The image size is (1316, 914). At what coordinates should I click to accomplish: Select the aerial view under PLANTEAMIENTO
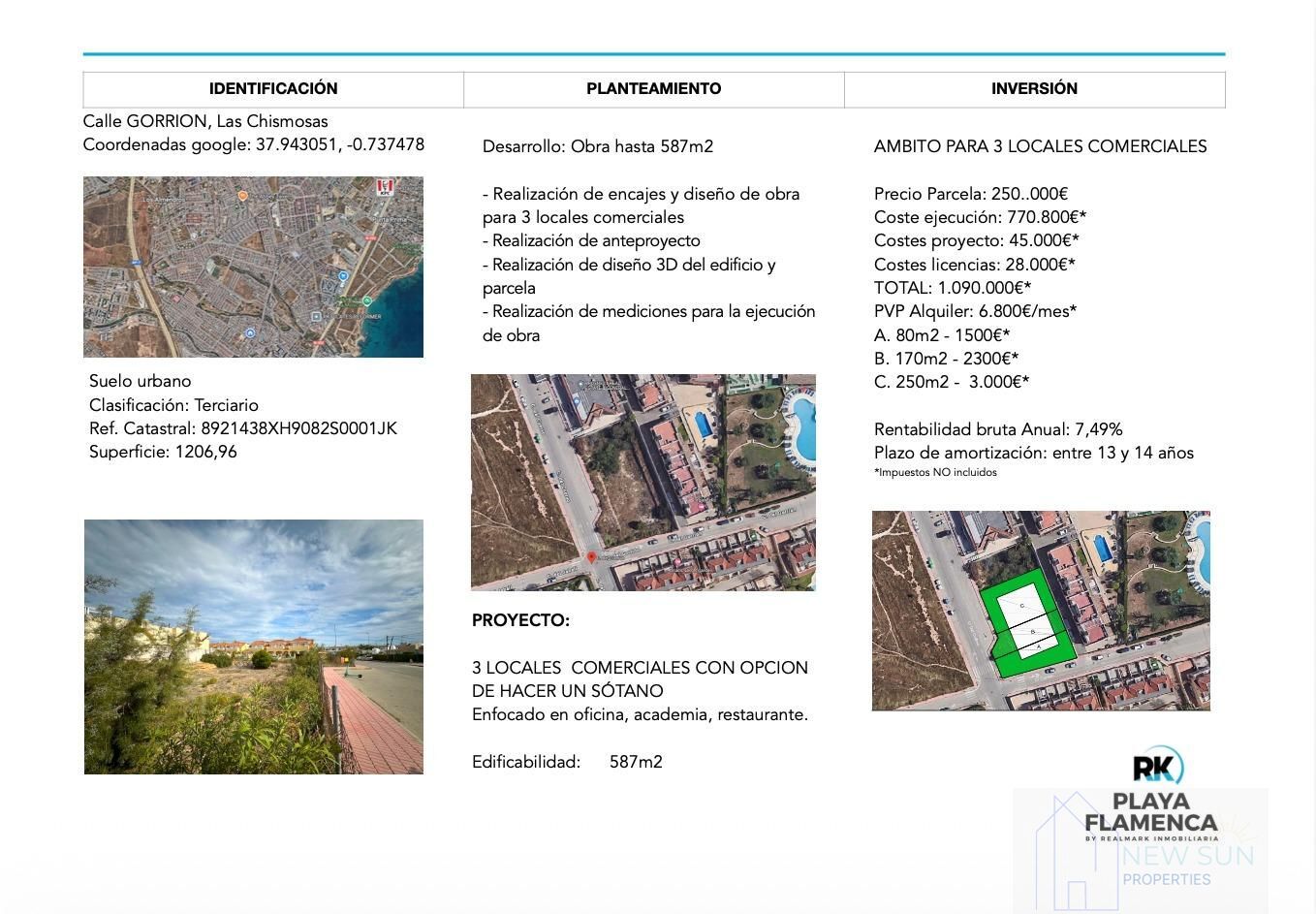tap(642, 482)
